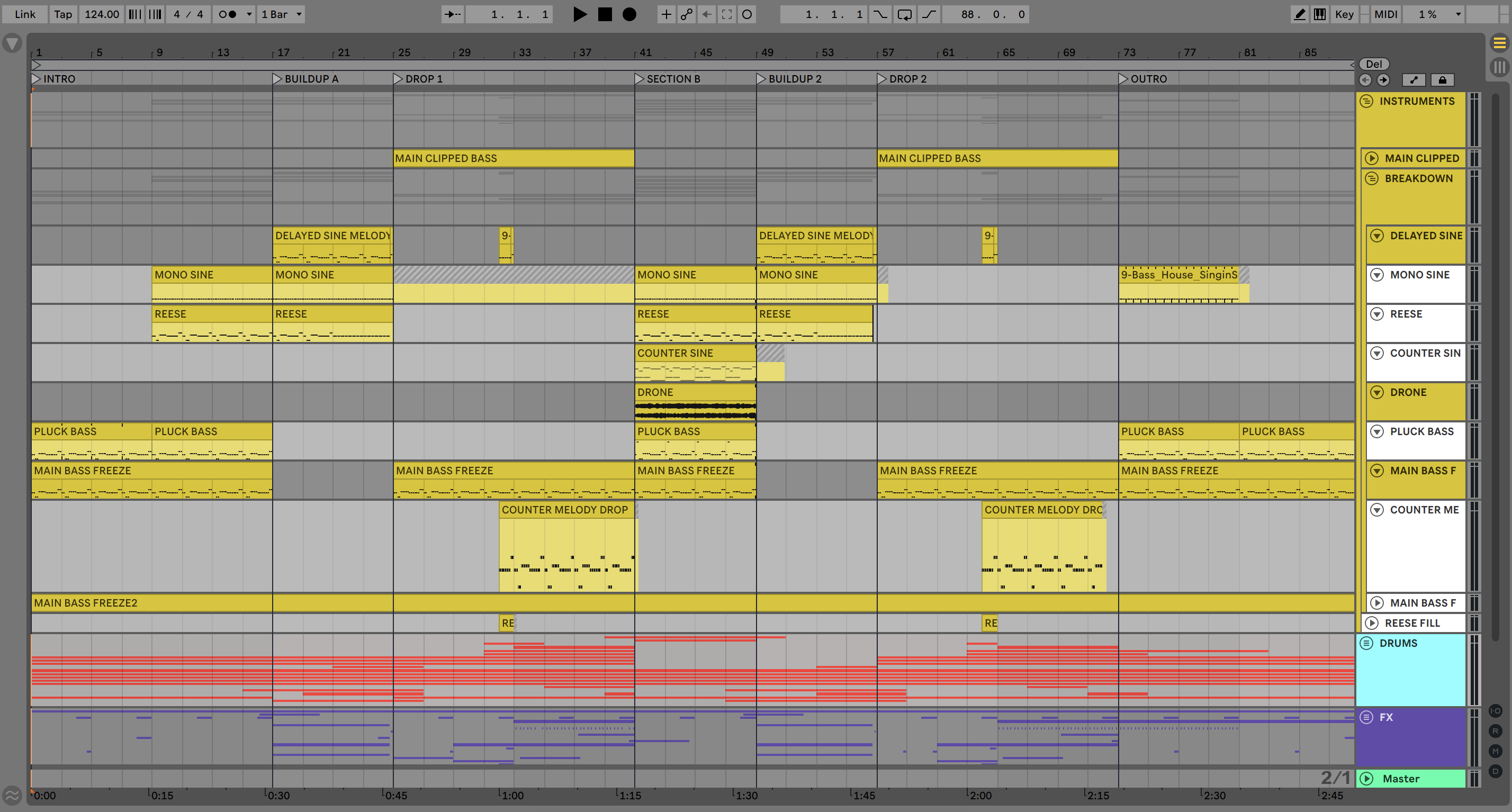Screen dimensions: 1512x812
Task: Toggle the Mixer section M button
Action: point(1496,751)
